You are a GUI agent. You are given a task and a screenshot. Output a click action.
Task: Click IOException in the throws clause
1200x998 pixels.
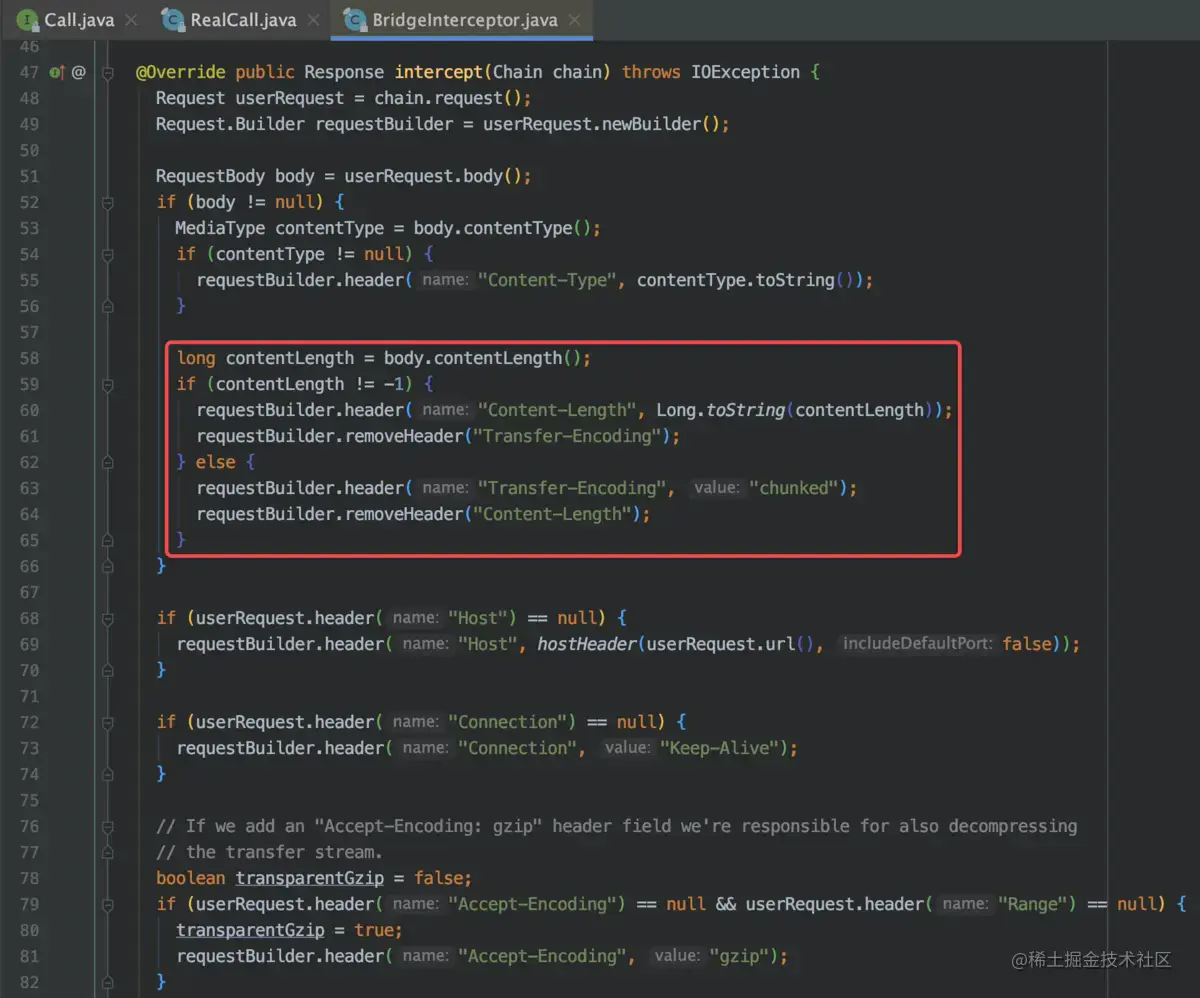pos(745,72)
